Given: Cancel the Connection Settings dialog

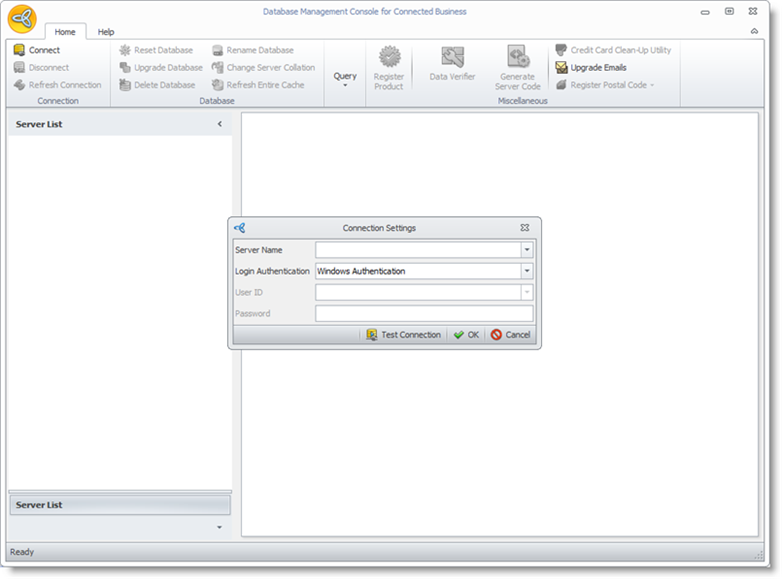Looking at the screenshot, I should point(510,335).
